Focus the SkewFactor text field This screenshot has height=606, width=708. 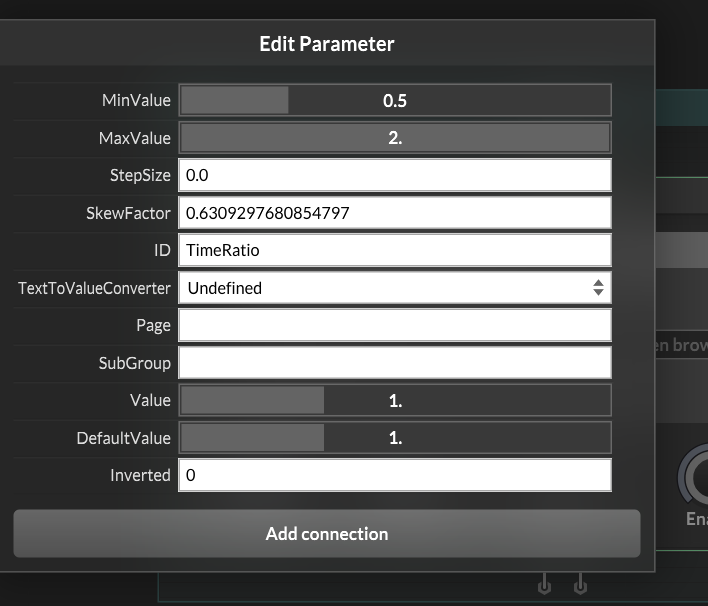pyautogui.click(x=394, y=213)
